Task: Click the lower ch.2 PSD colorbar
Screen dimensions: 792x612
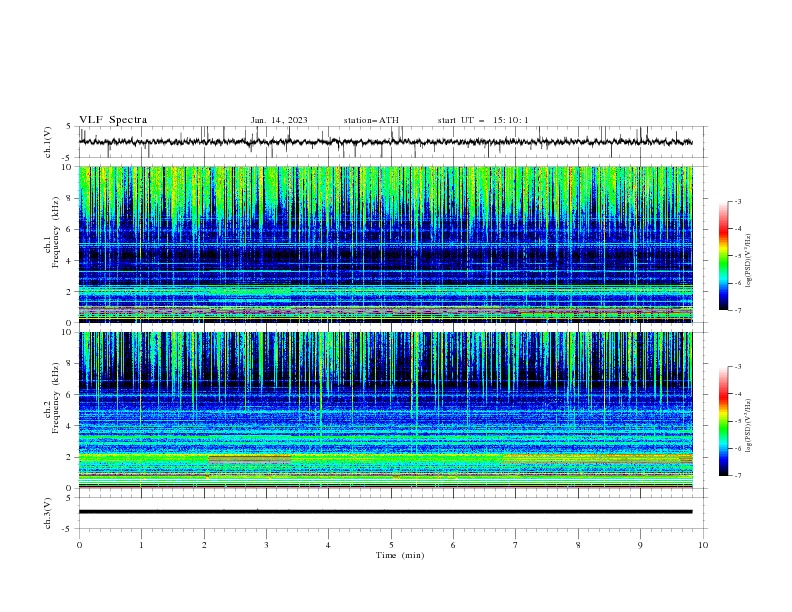Action: pyautogui.click(x=723, y=421)
